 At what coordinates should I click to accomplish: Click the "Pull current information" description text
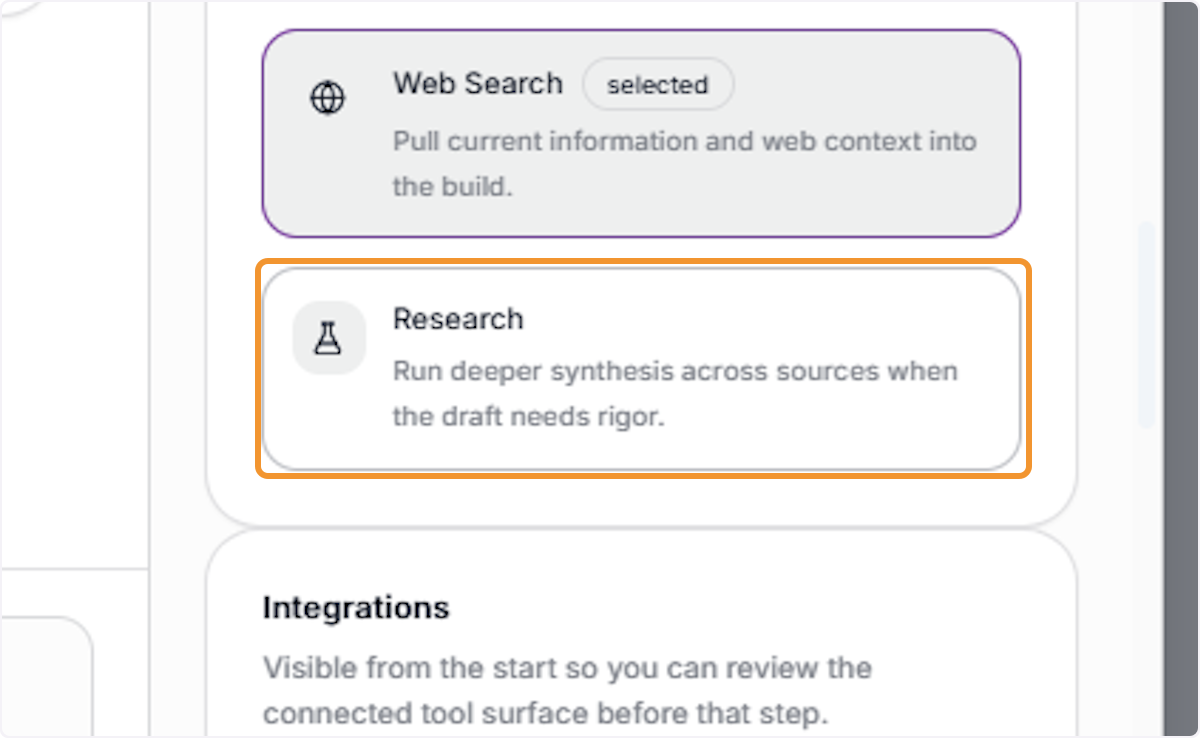[684, 163]
